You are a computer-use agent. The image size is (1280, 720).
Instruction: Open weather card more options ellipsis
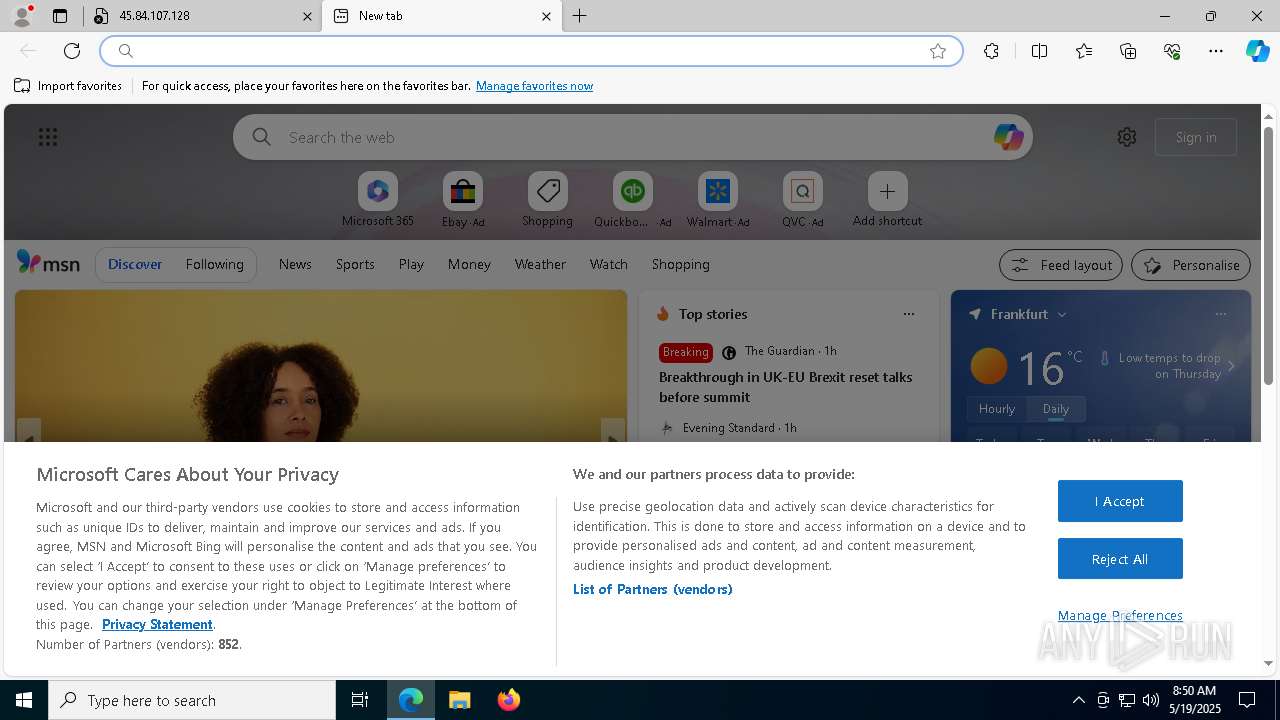tap(1220, 314)
